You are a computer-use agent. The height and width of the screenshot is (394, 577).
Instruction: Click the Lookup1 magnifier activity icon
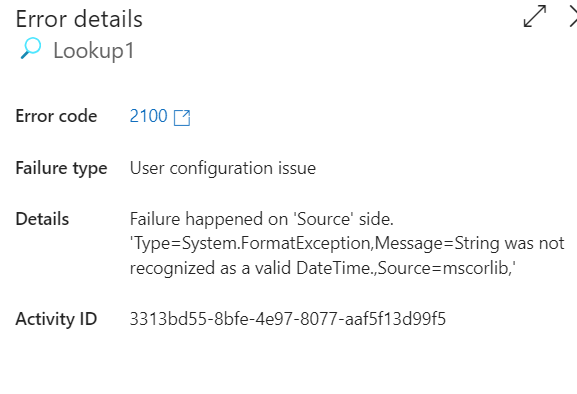pos(31,48)
